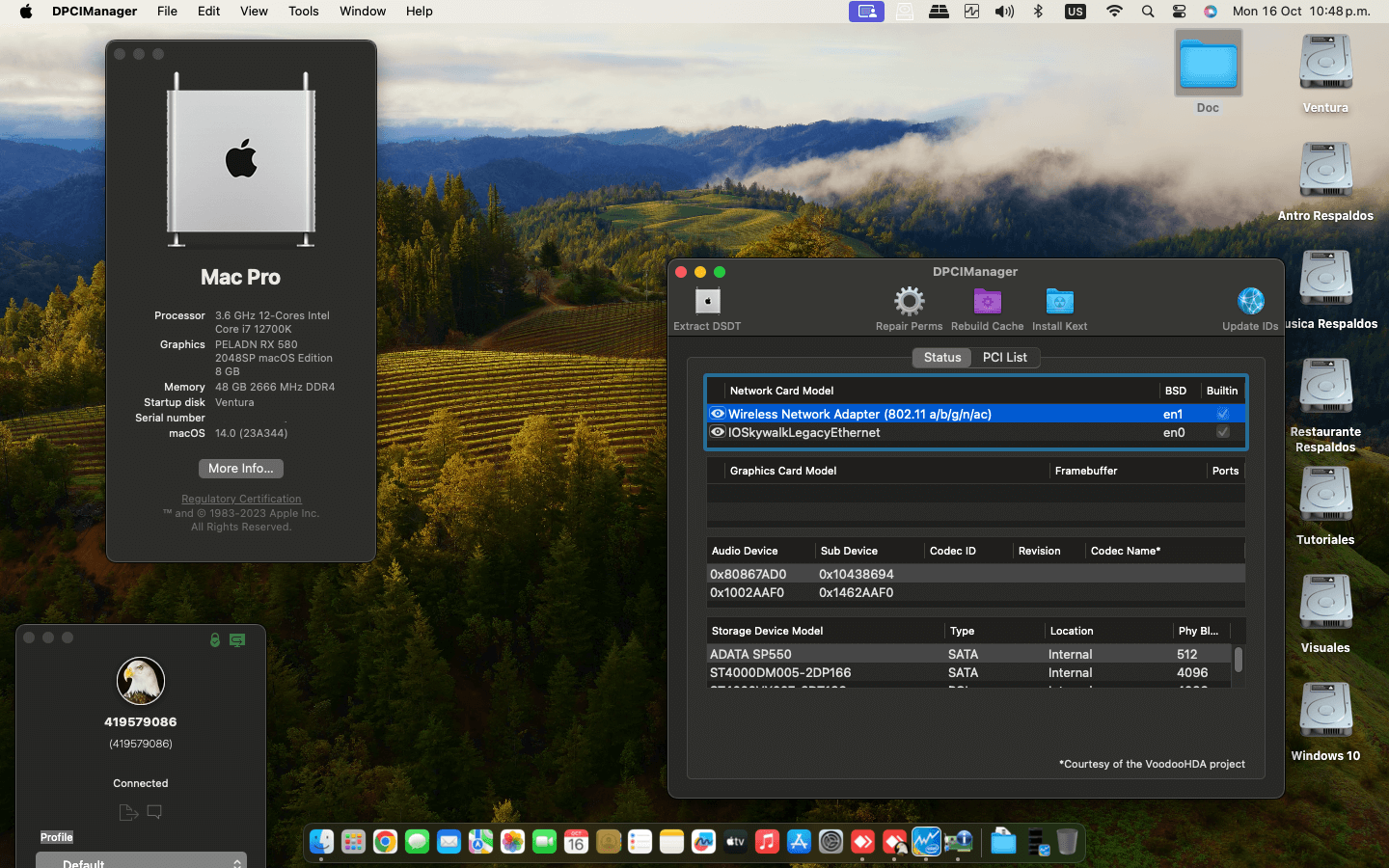Click the green padlock security icon
Image resolution: width=1389 pixels, height=868 pixels.
click(215, 640)
